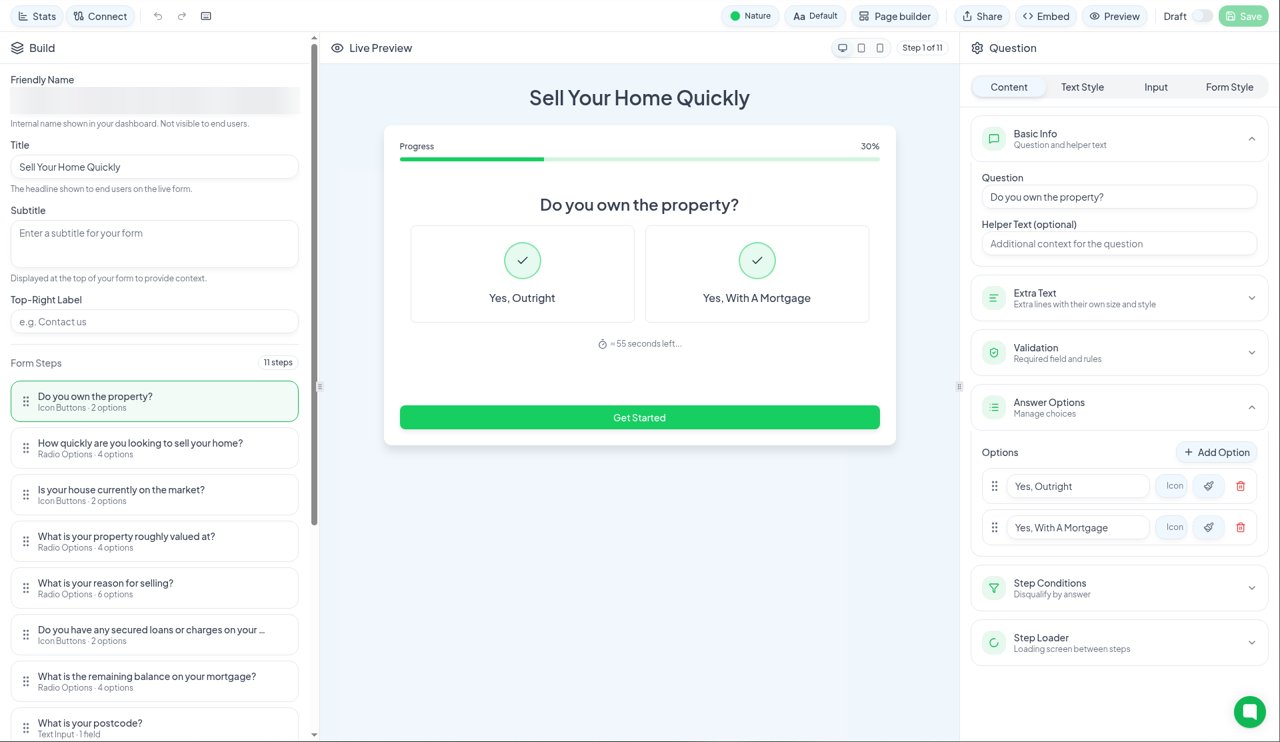
Task: Click the Subtitle input field
Action: click(154, 244)
